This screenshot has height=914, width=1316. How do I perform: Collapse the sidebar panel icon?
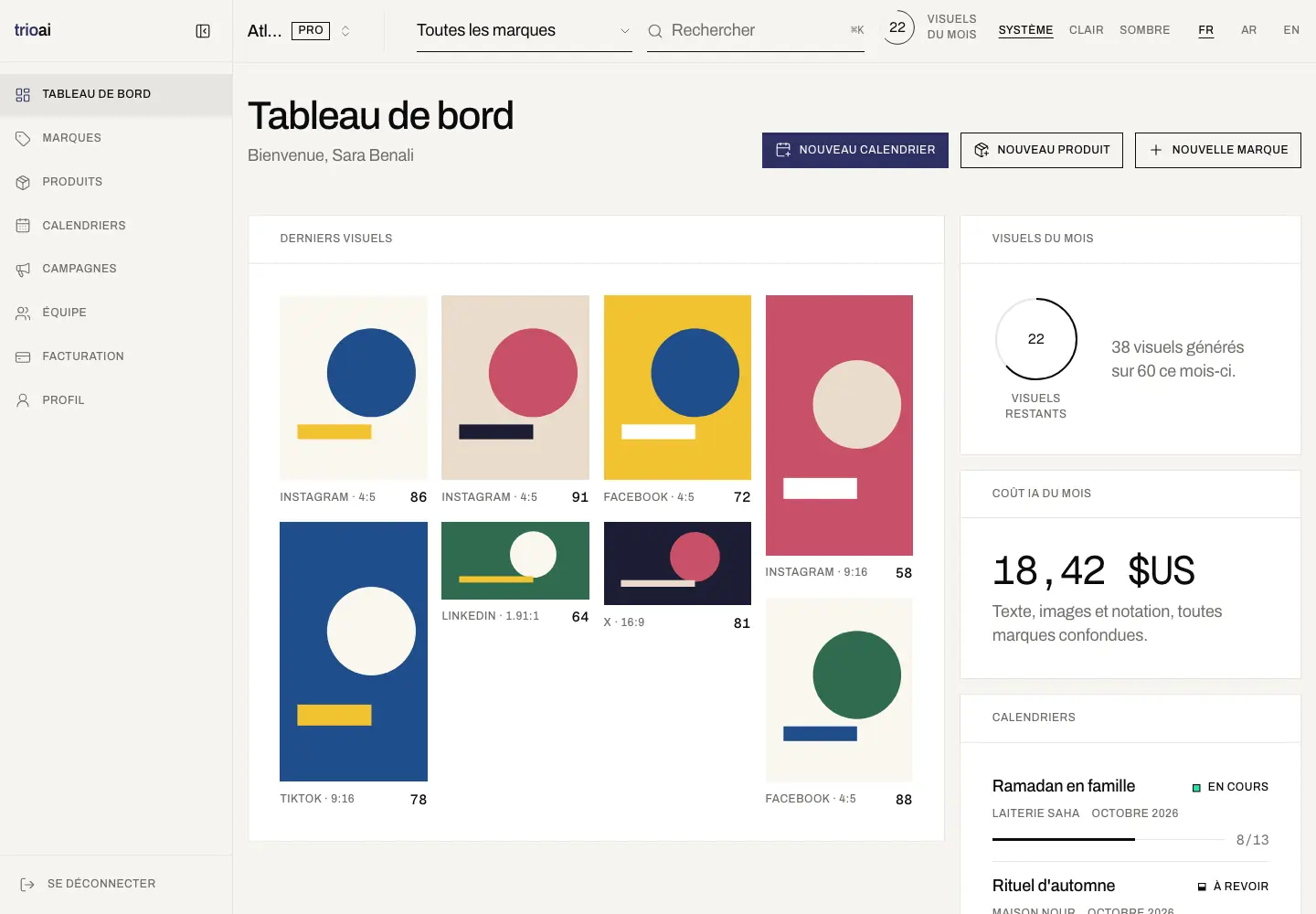point(203,31)
